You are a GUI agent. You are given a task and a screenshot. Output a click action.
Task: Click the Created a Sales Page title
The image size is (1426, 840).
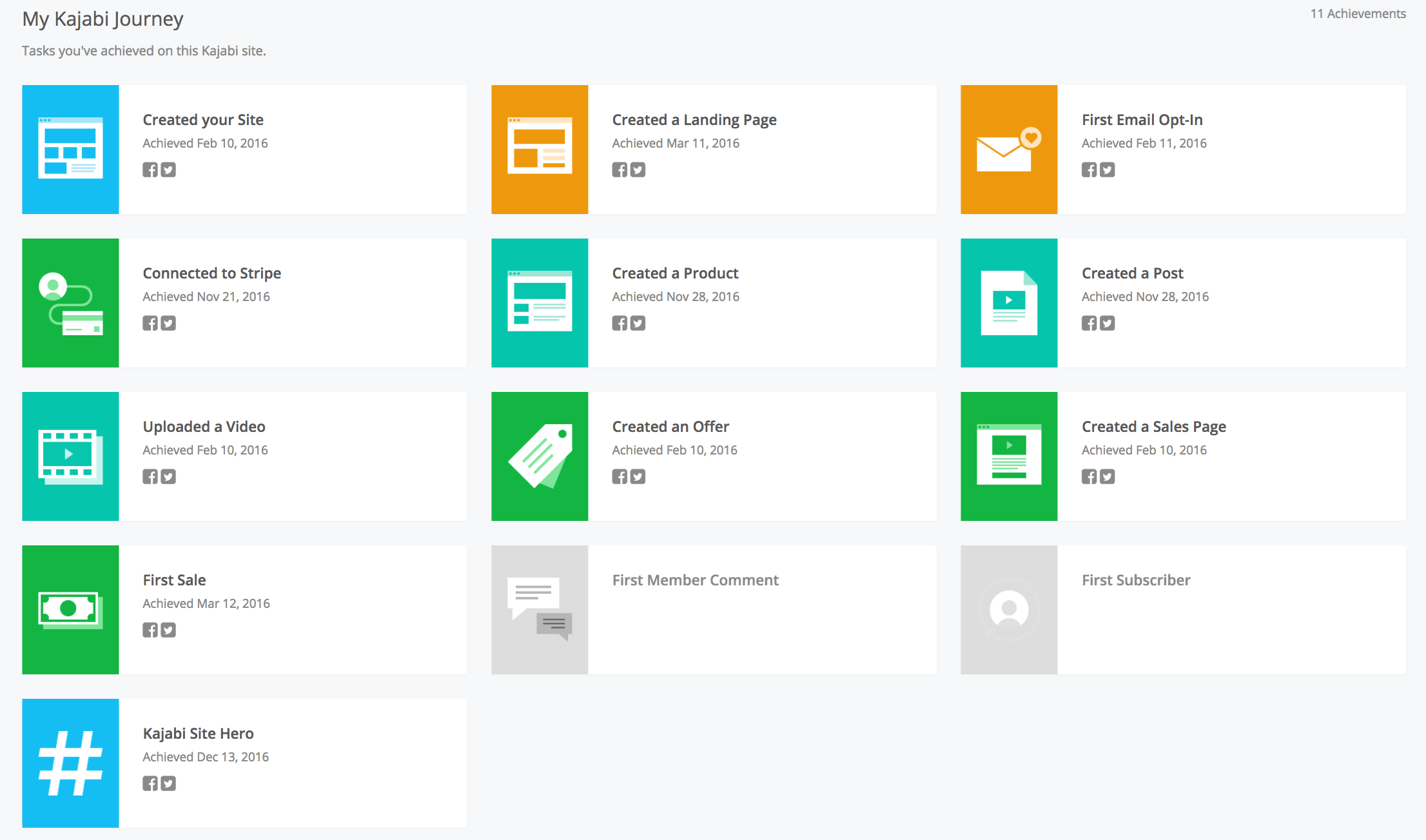(1154, 427)
